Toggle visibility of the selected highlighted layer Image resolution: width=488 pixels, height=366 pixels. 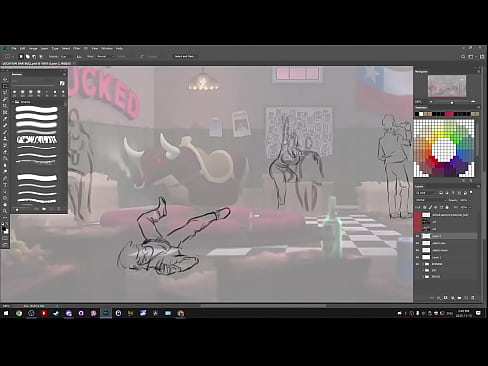(x=417, y=236)
